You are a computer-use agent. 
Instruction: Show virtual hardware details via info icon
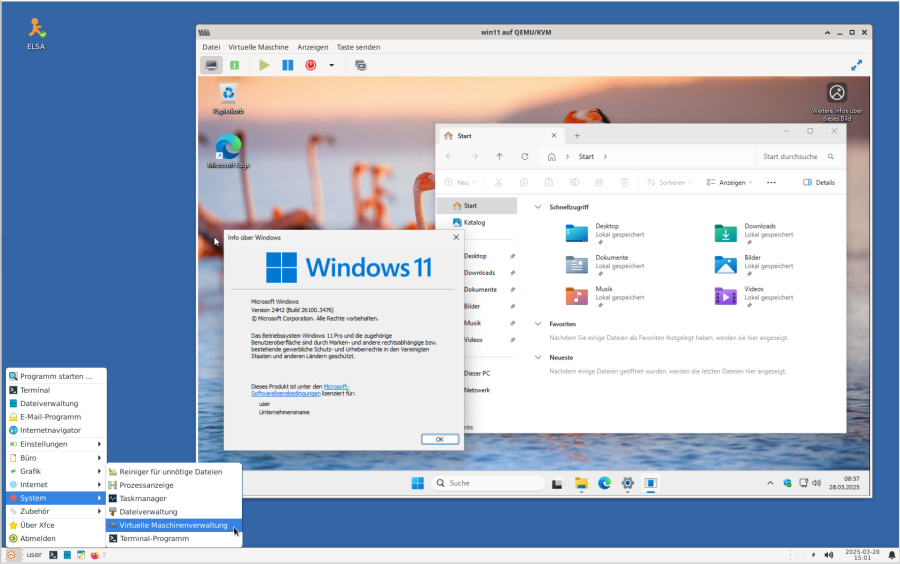(x=234, y=65)
